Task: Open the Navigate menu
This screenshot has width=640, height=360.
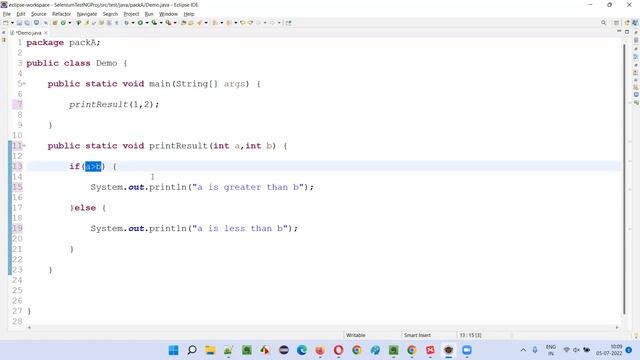Action: click(x=87, y=14)
